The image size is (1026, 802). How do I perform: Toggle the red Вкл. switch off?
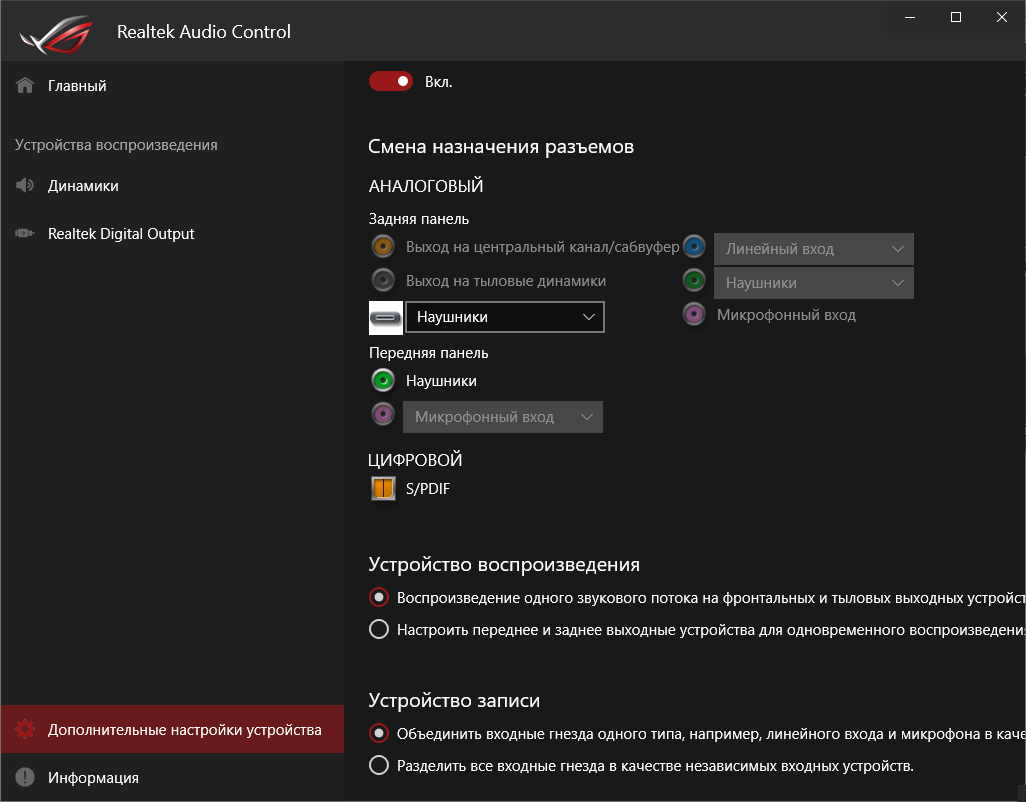pyautogui.click(x=390, y=81)
